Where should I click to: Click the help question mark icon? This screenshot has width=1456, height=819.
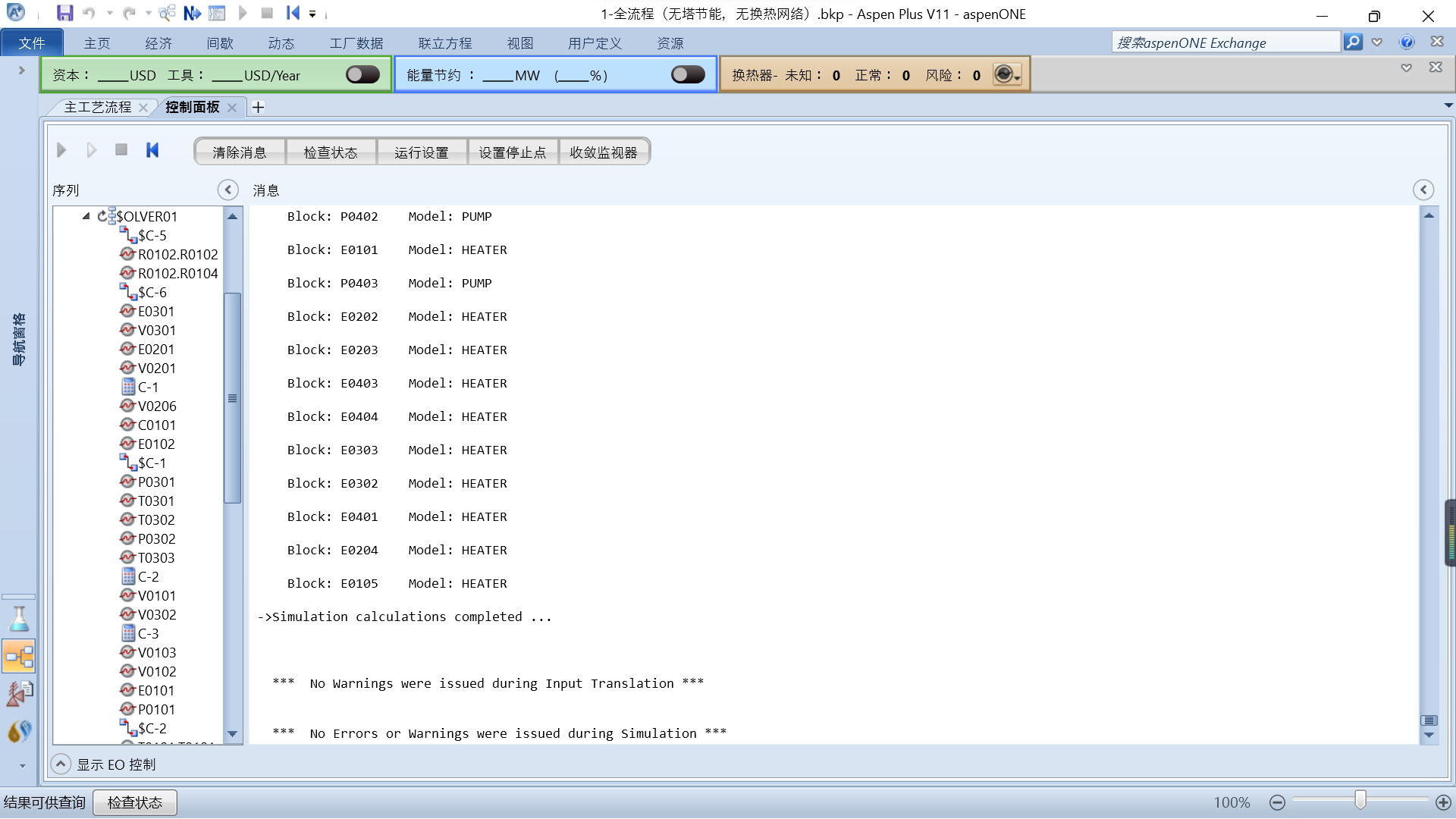[1407, 42]
